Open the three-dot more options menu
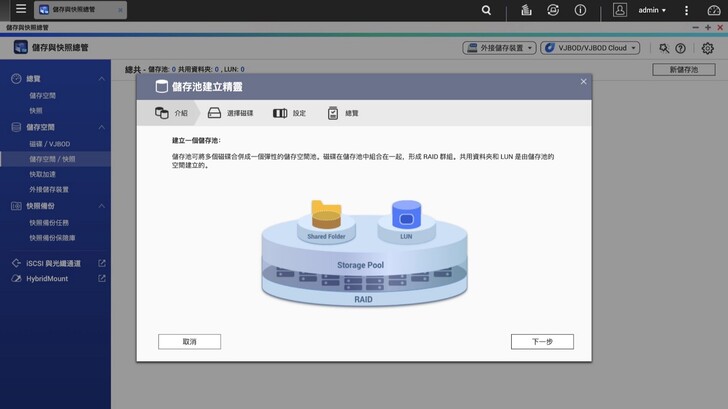The height and width of the screenshot is (409, 728). [686, 10]
